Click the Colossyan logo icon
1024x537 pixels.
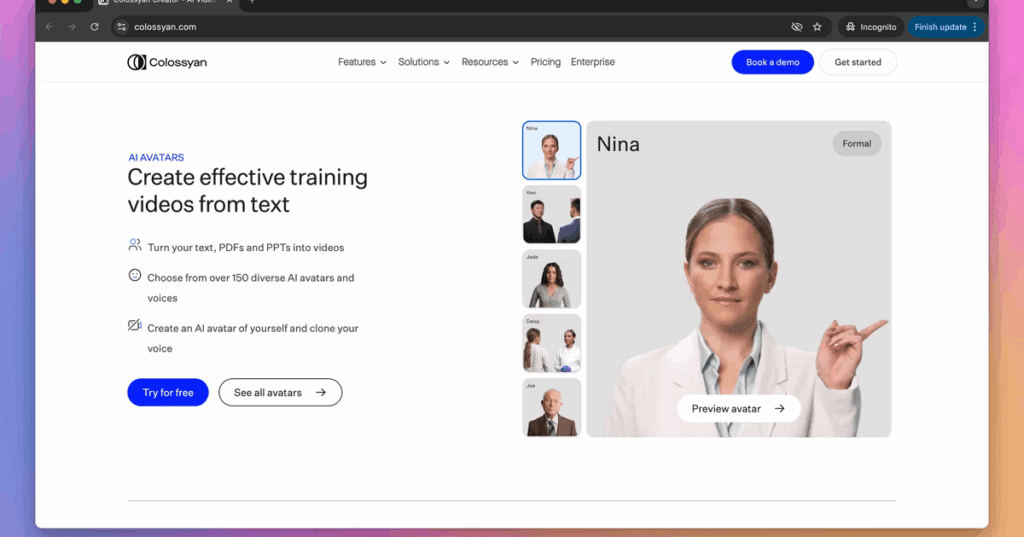137,62
